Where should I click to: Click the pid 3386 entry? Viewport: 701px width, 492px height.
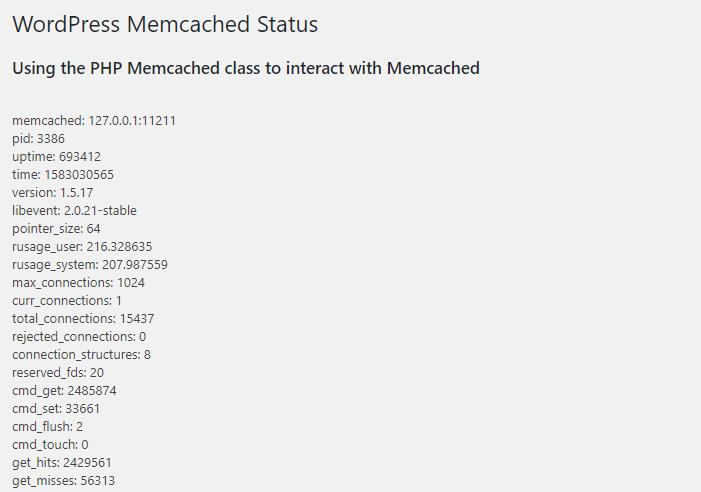point(38,139)
